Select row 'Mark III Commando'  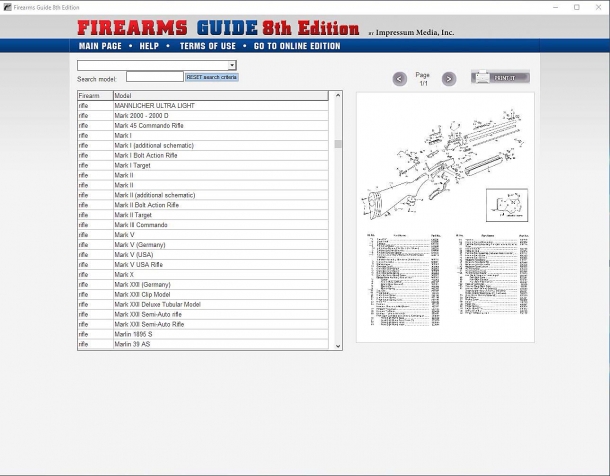[203, 225]
